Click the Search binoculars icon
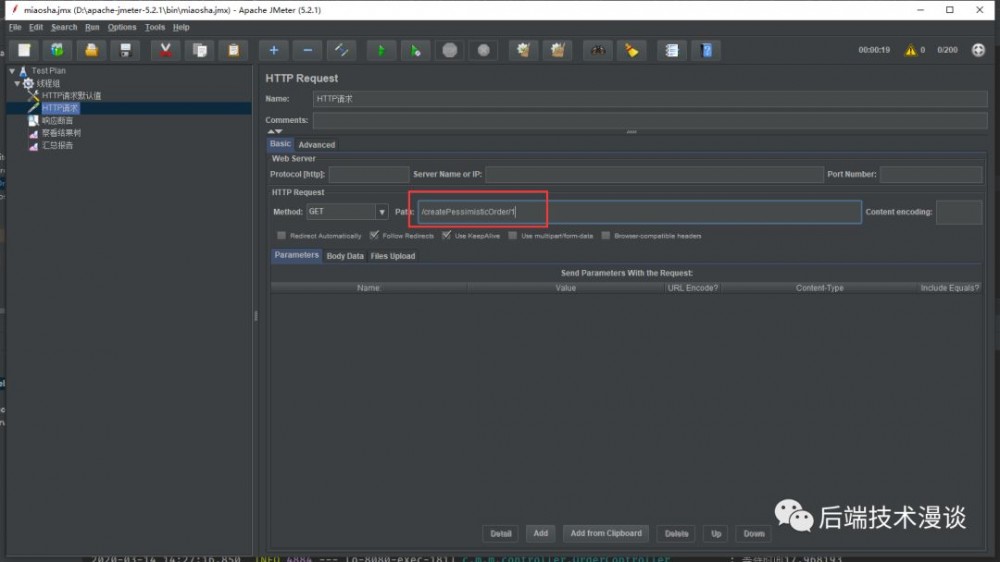The width and height of the screenshot is (1000, 562). point(597,50)
